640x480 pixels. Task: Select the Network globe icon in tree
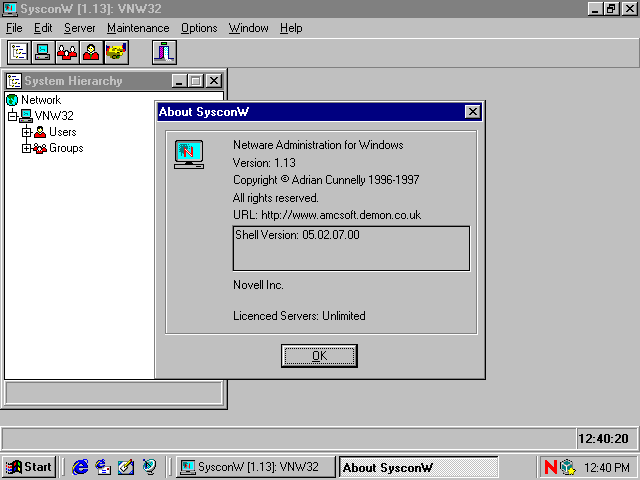tap(12, 100)
